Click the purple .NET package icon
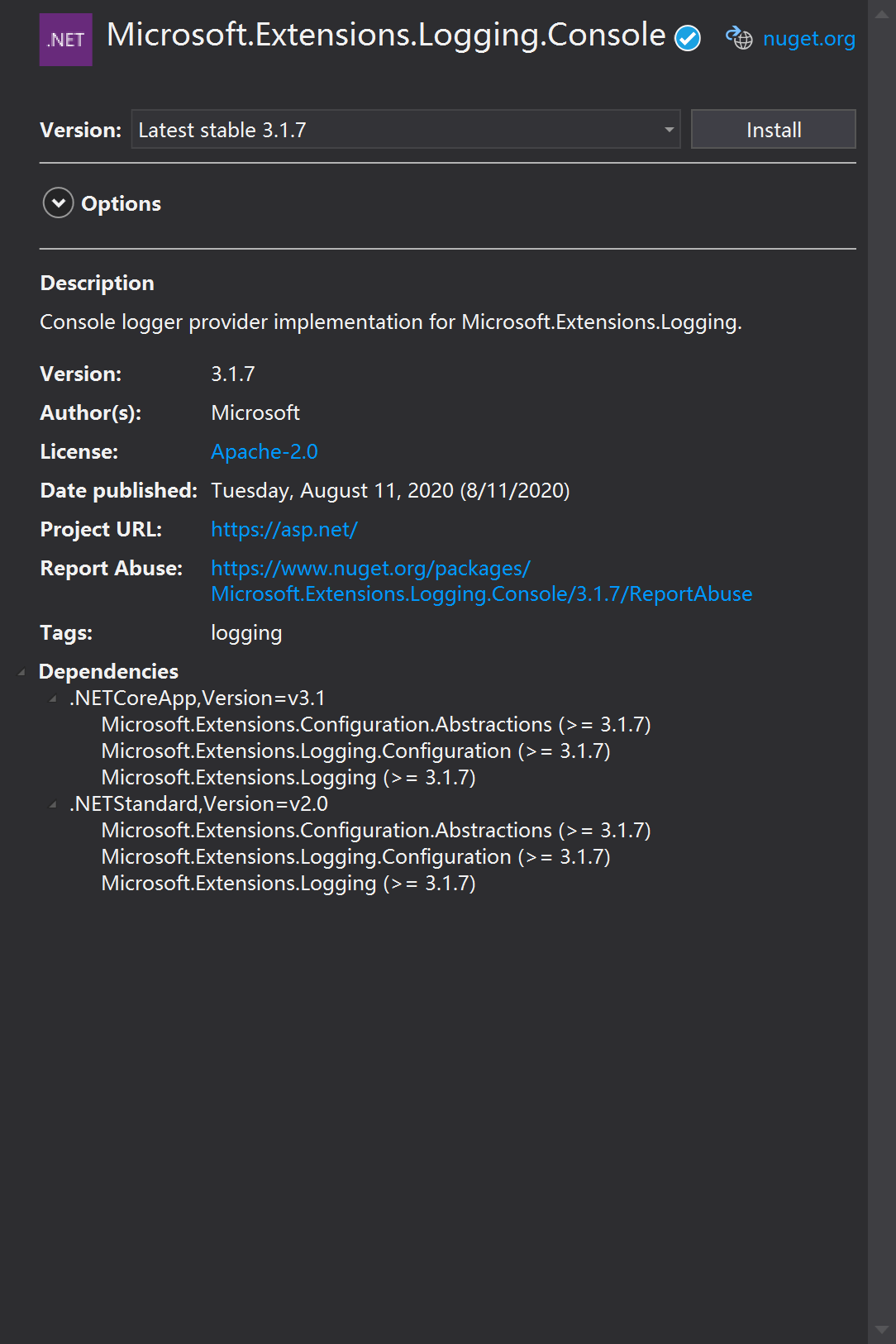The width and height of the screenshot is (896, 1344). [66, 40]
